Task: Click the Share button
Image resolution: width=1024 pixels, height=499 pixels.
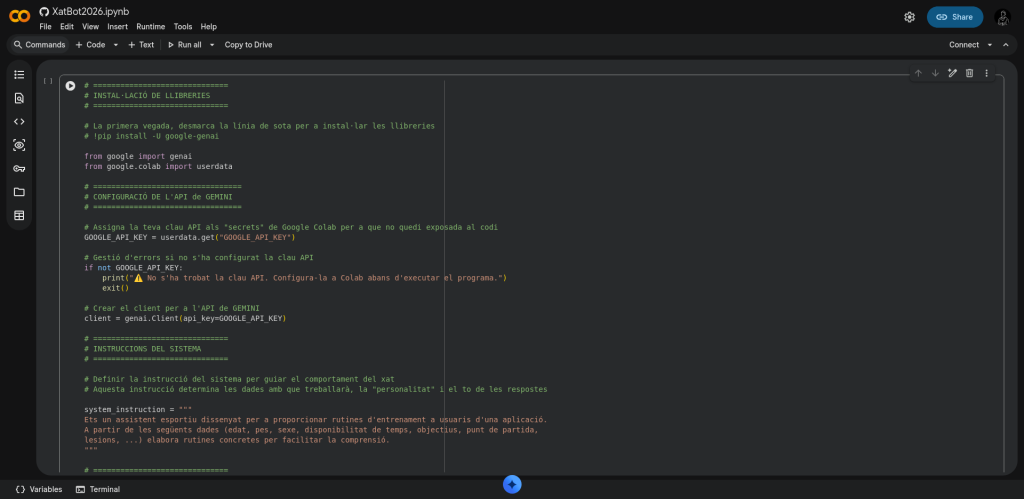Action: [954, 17]
